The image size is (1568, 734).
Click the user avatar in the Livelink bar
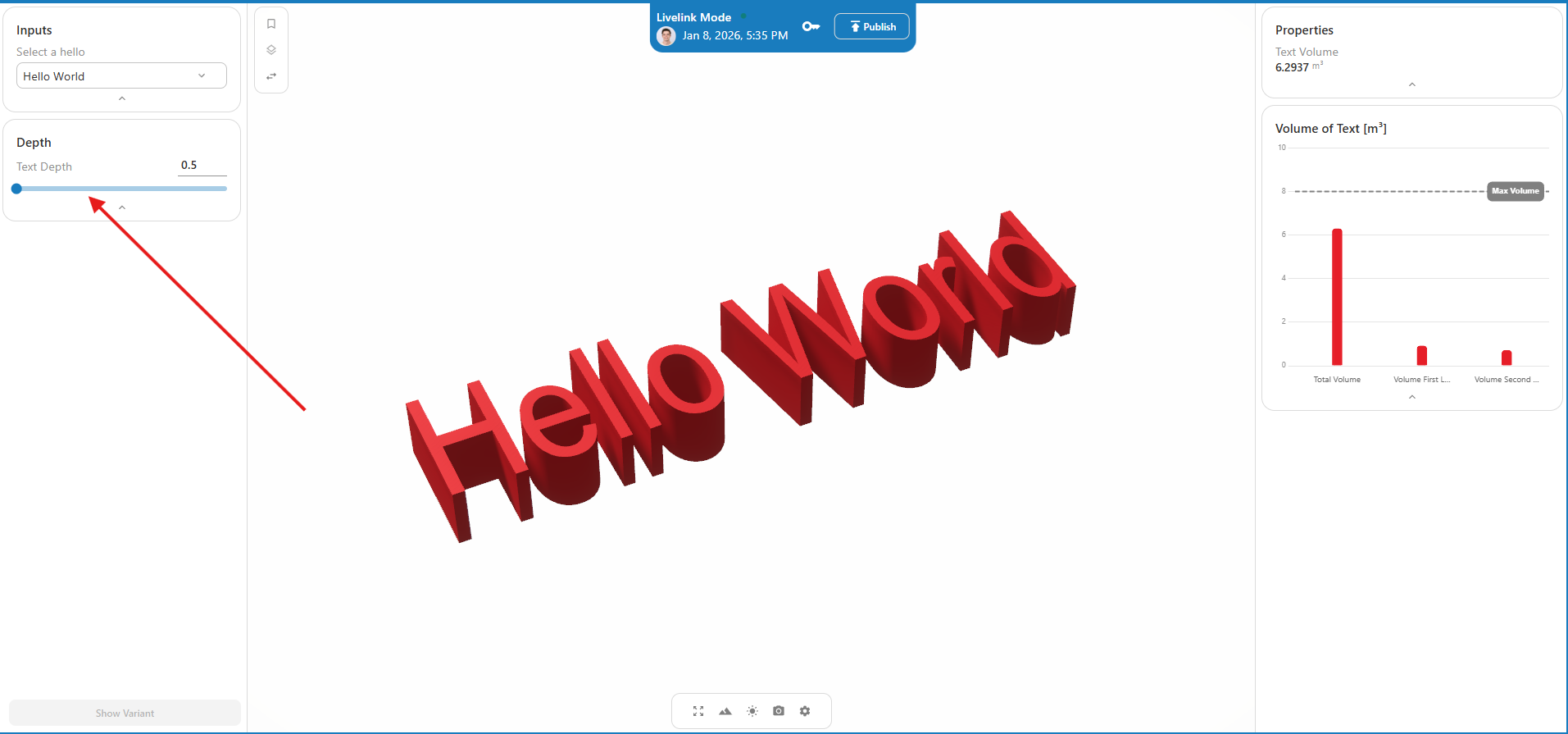tap(666, 36)
